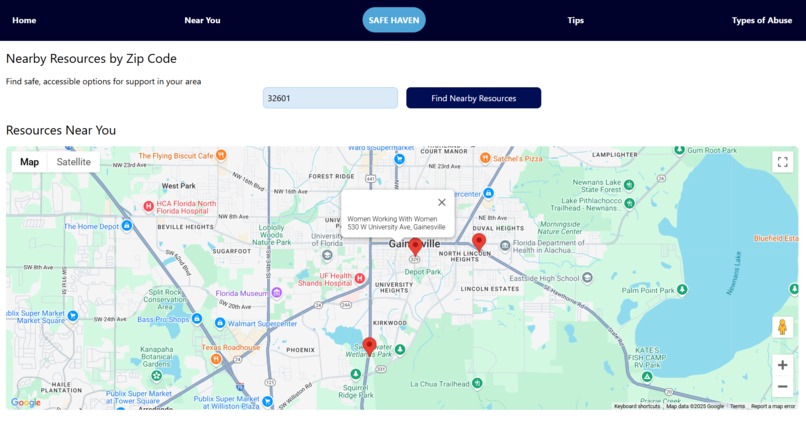This screenshot has height=433, width=806.
Task: Toggle fullscreen map view
Action: point(782,162)
